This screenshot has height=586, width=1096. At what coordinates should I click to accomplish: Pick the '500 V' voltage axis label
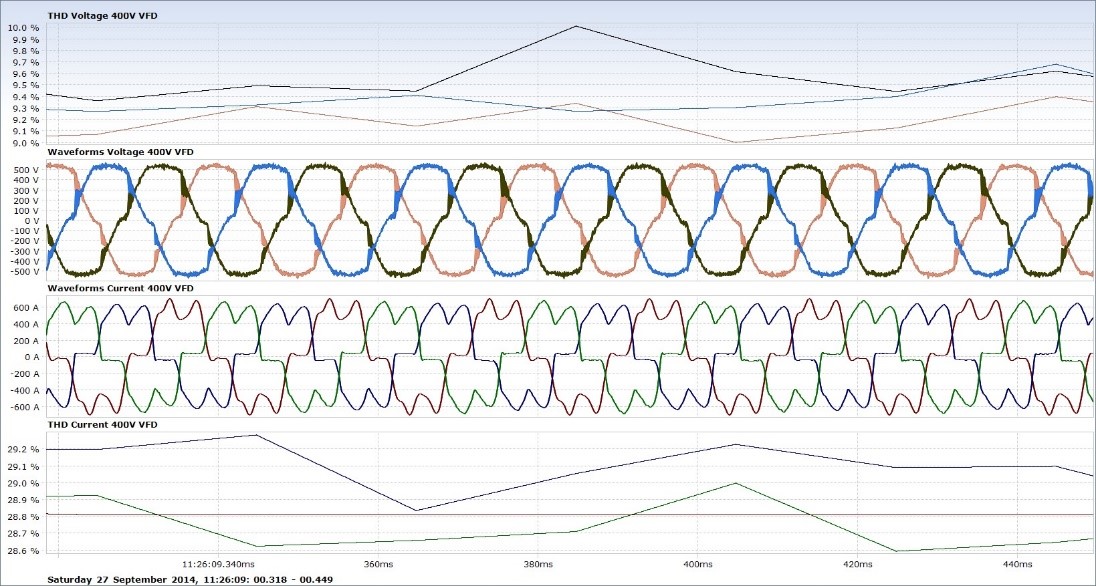(27, 170)
